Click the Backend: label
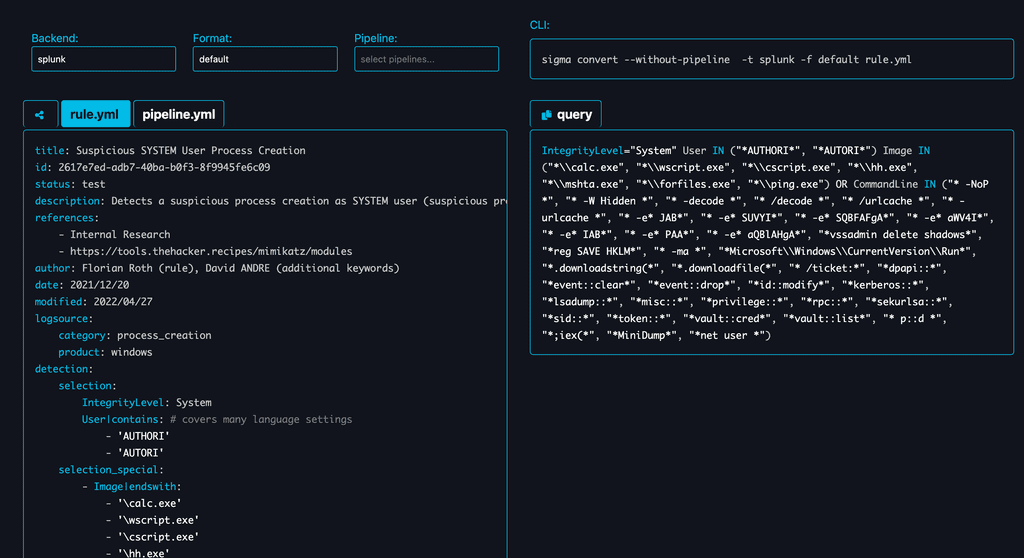Screen dimensions: 1024x558 [x=55, y=38]
